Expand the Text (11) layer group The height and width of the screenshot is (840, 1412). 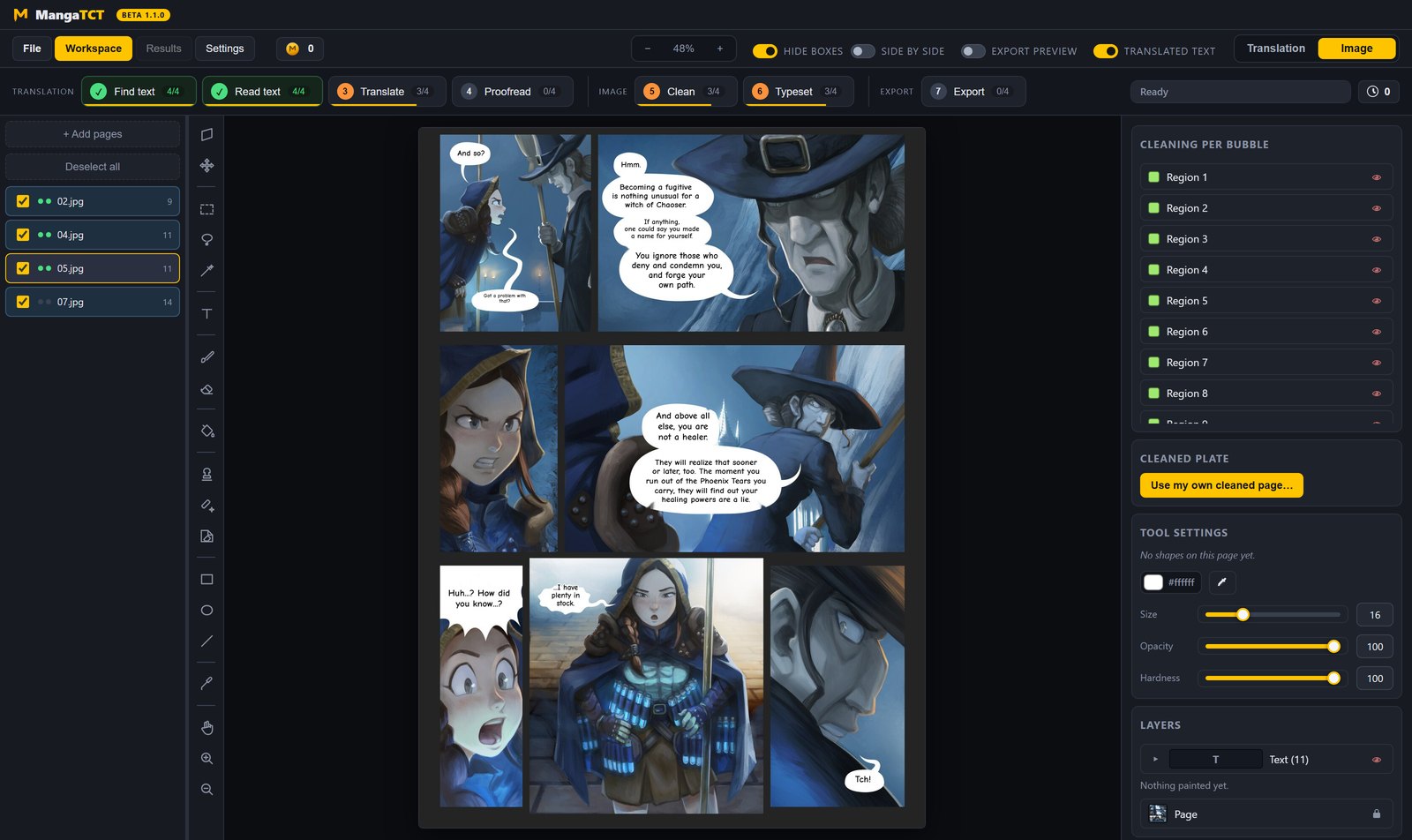(x=1155, y=760)
